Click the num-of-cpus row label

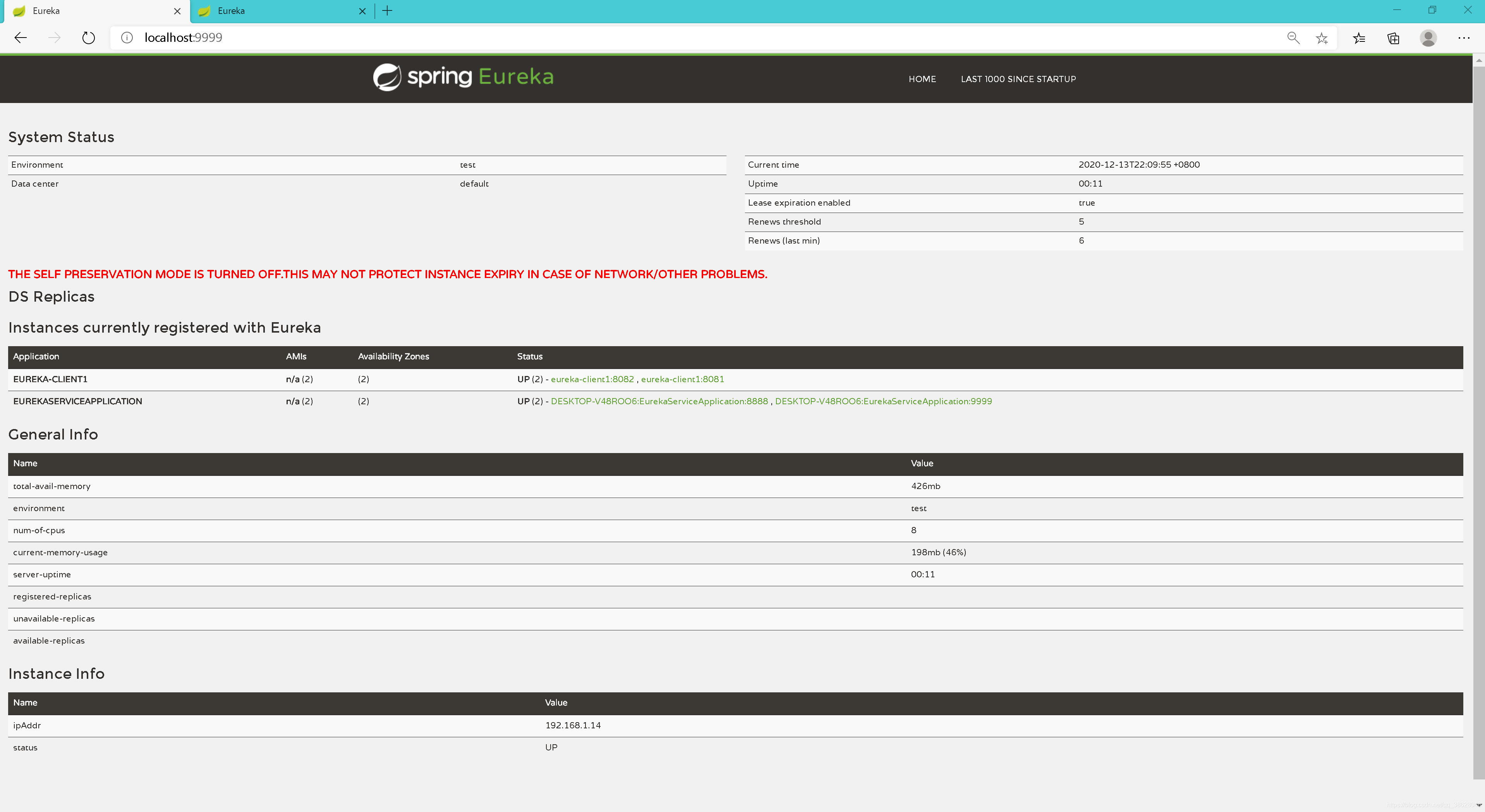click(39, 531)
